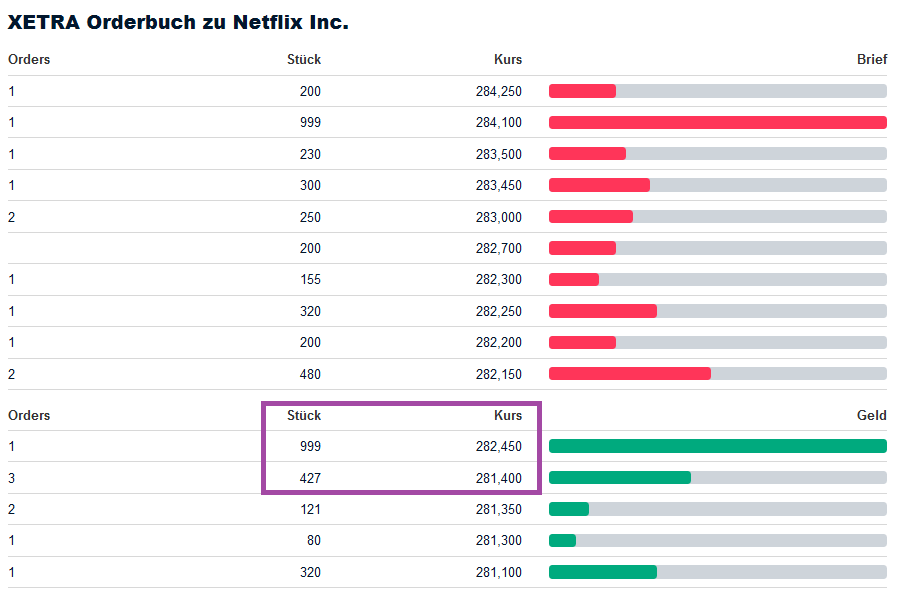Click the red volume bar for 283,450
The image size is (900, 589).
(599, 185)
